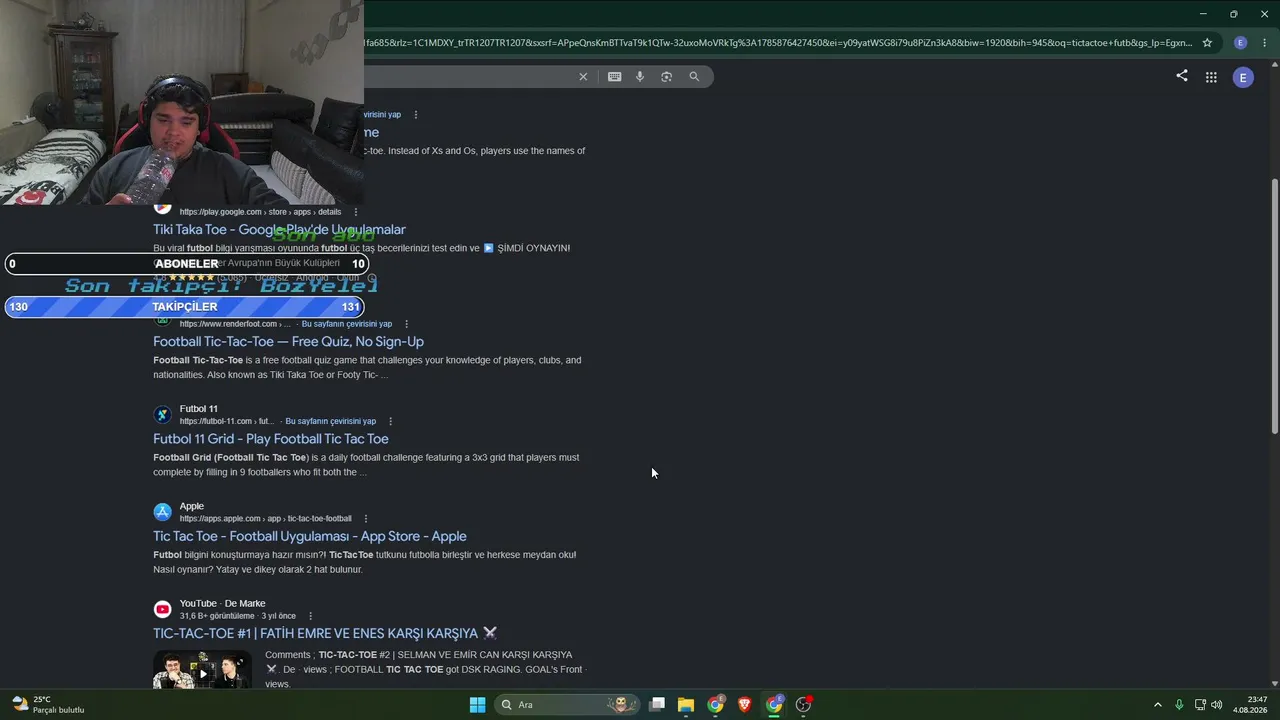Open the volume control in the tray

tap(1217, 705)
